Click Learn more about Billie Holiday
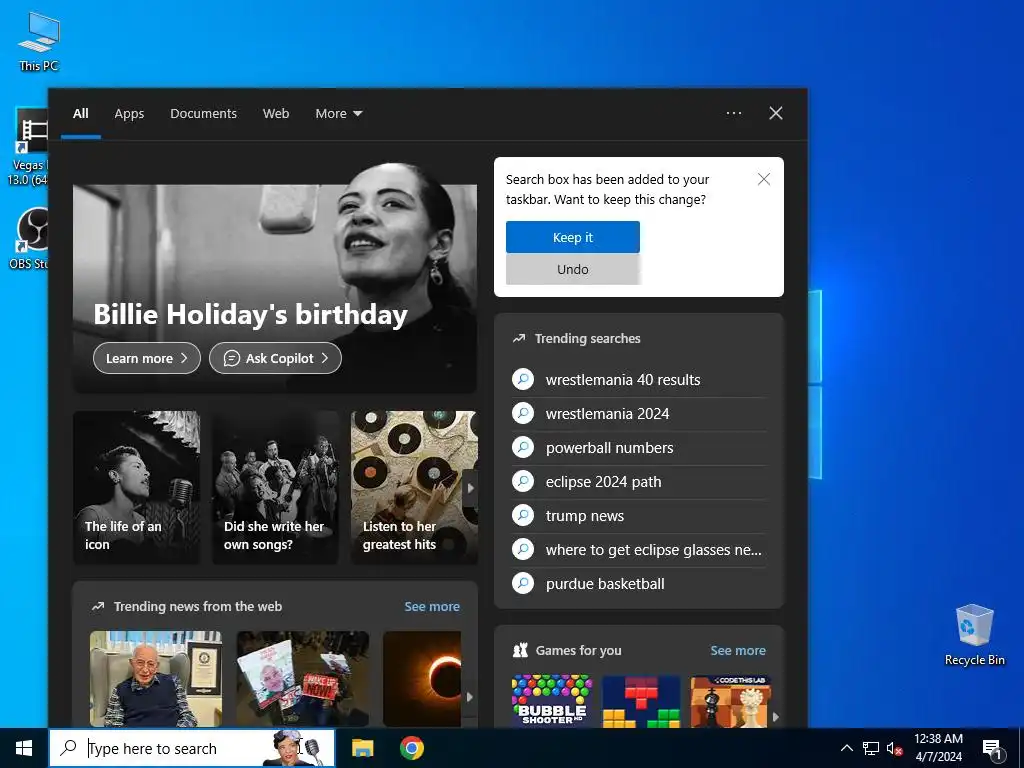Screen dimensions: 1024x768 coord(147,358)
